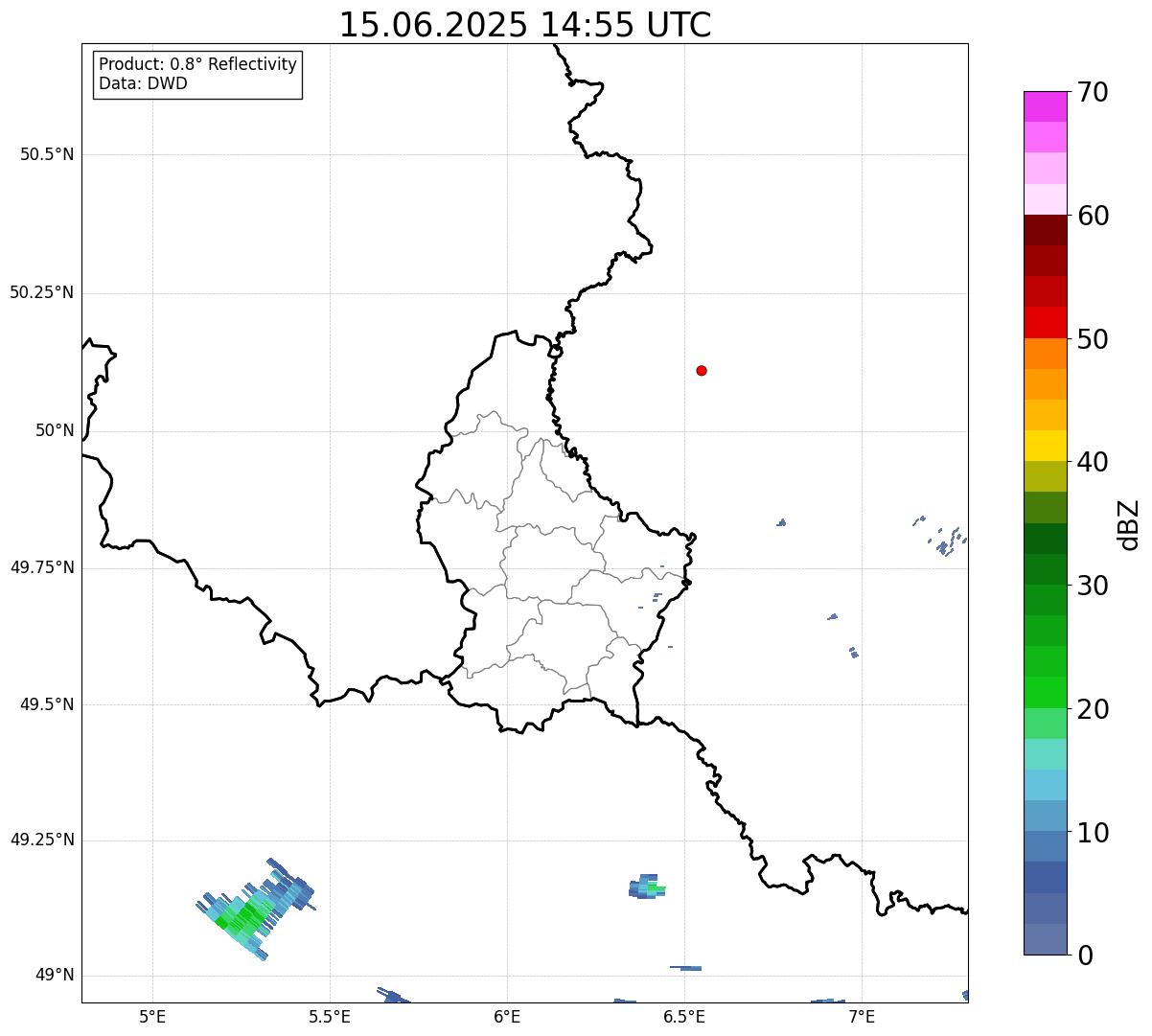Click the Data: DWD text
1152x1036 pixels.
point(144,83)
